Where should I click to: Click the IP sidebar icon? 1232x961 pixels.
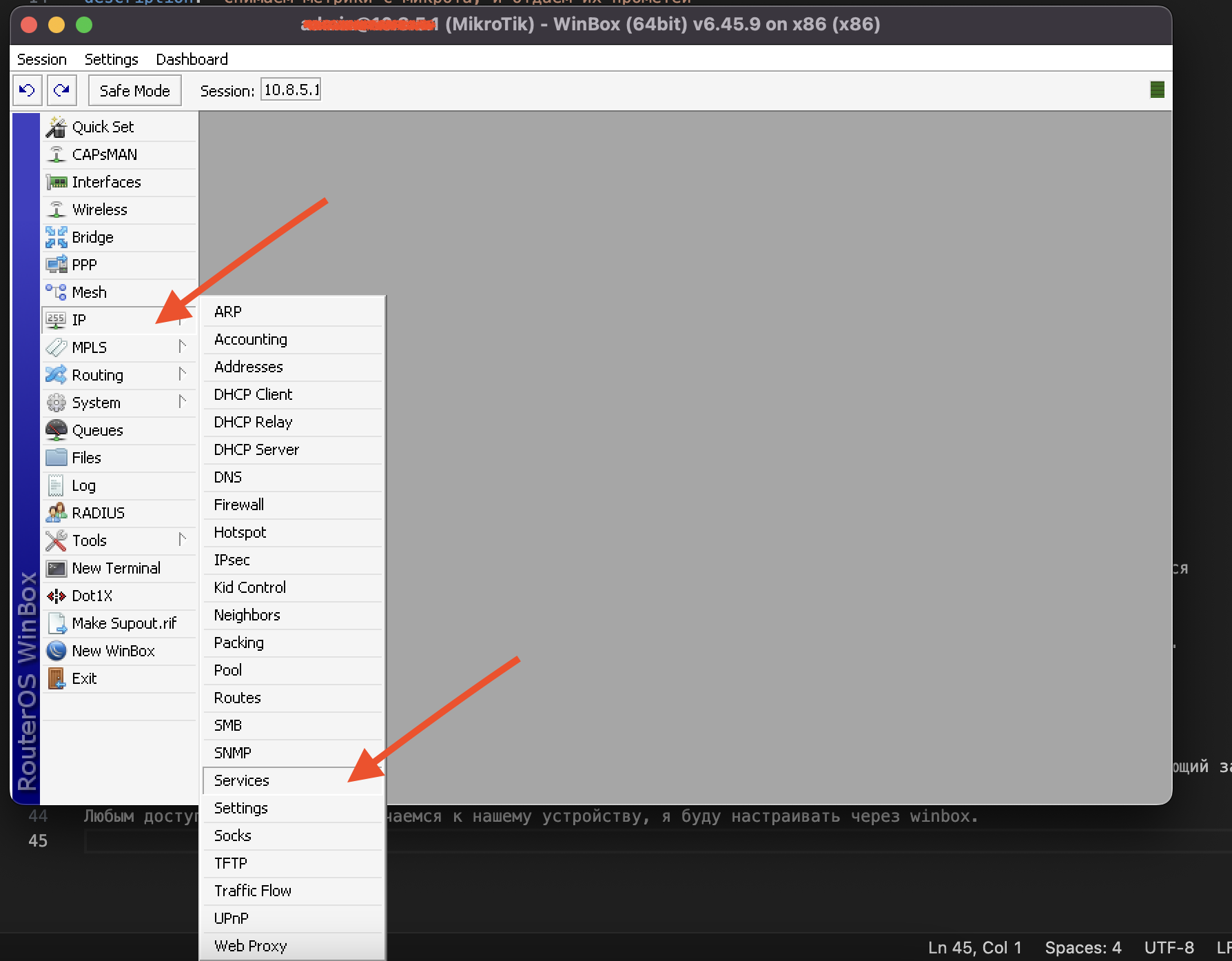point(56,320)
